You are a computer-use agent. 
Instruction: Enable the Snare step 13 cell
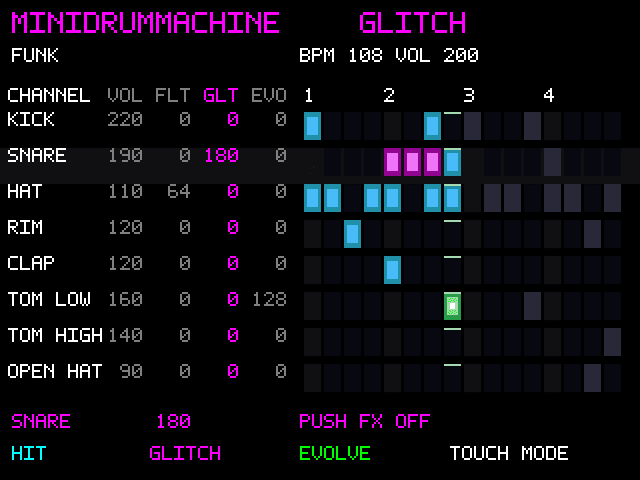552,162
